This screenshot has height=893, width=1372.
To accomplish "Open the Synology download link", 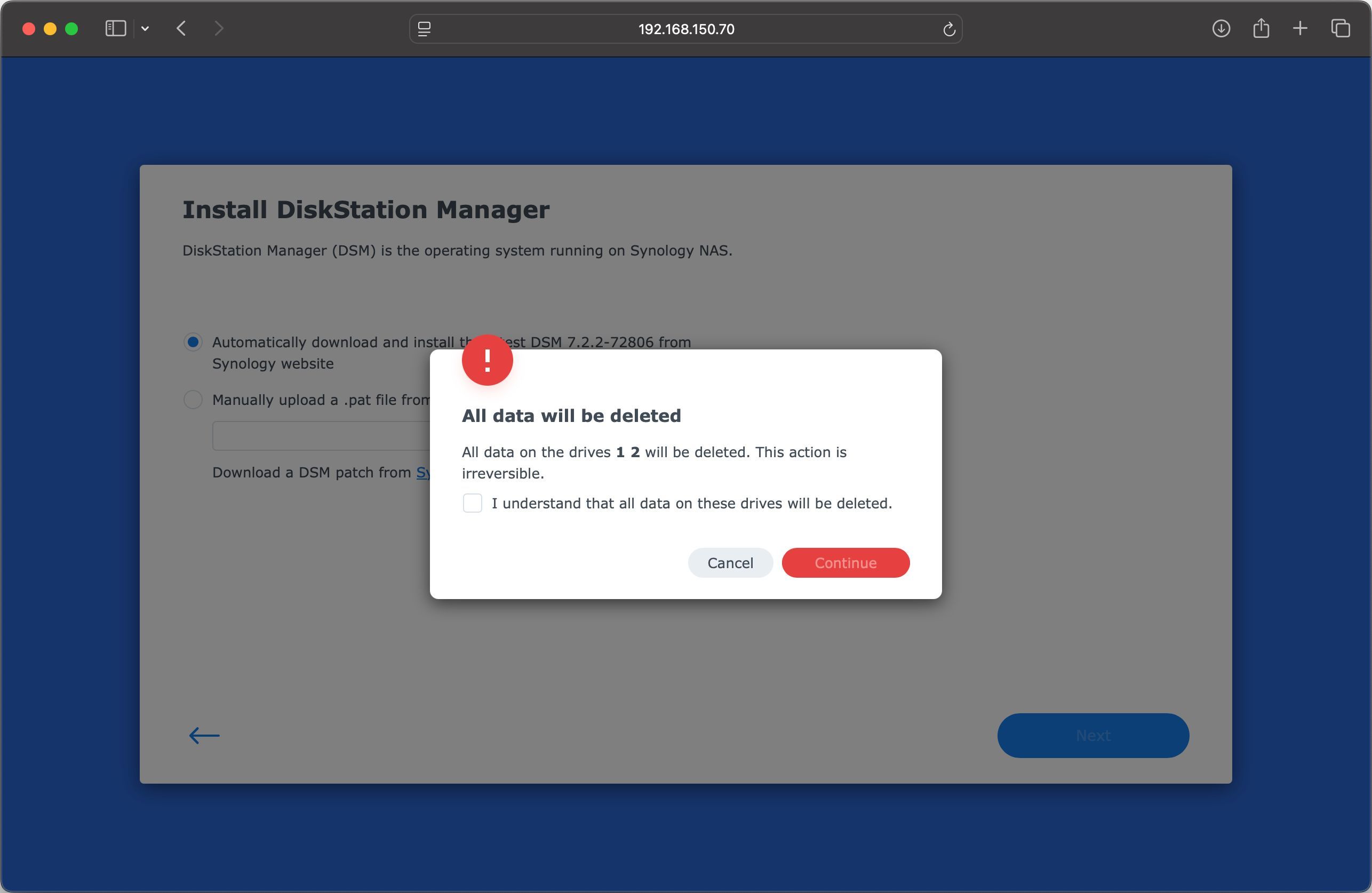I will [x=423, y=473].
